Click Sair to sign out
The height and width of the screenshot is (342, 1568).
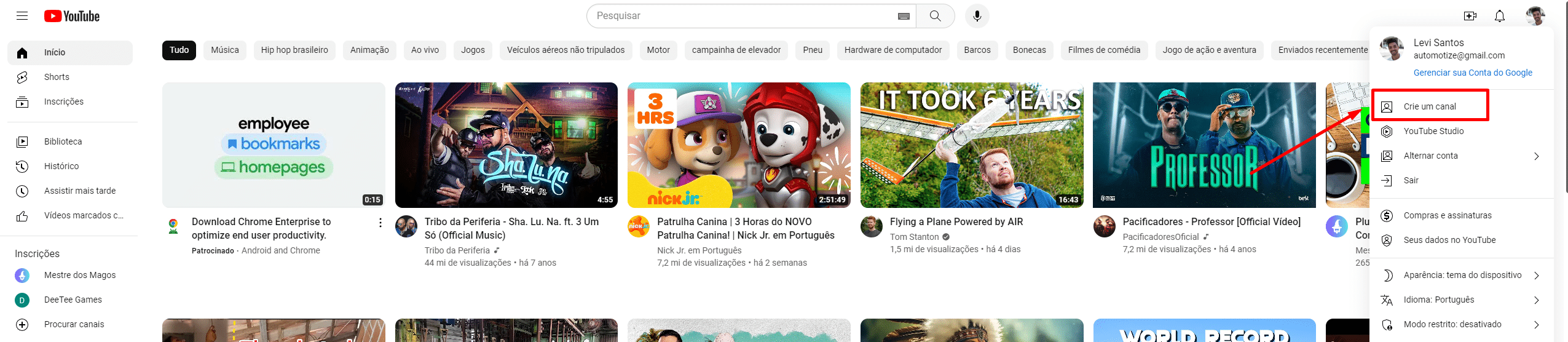coord(1462,180)
